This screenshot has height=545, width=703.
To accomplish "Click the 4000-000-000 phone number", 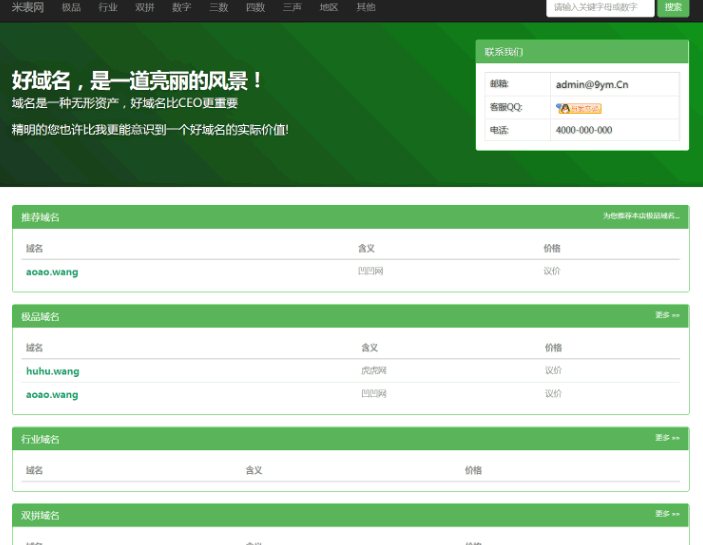I will pyautogui.click(x=584, y=130).
